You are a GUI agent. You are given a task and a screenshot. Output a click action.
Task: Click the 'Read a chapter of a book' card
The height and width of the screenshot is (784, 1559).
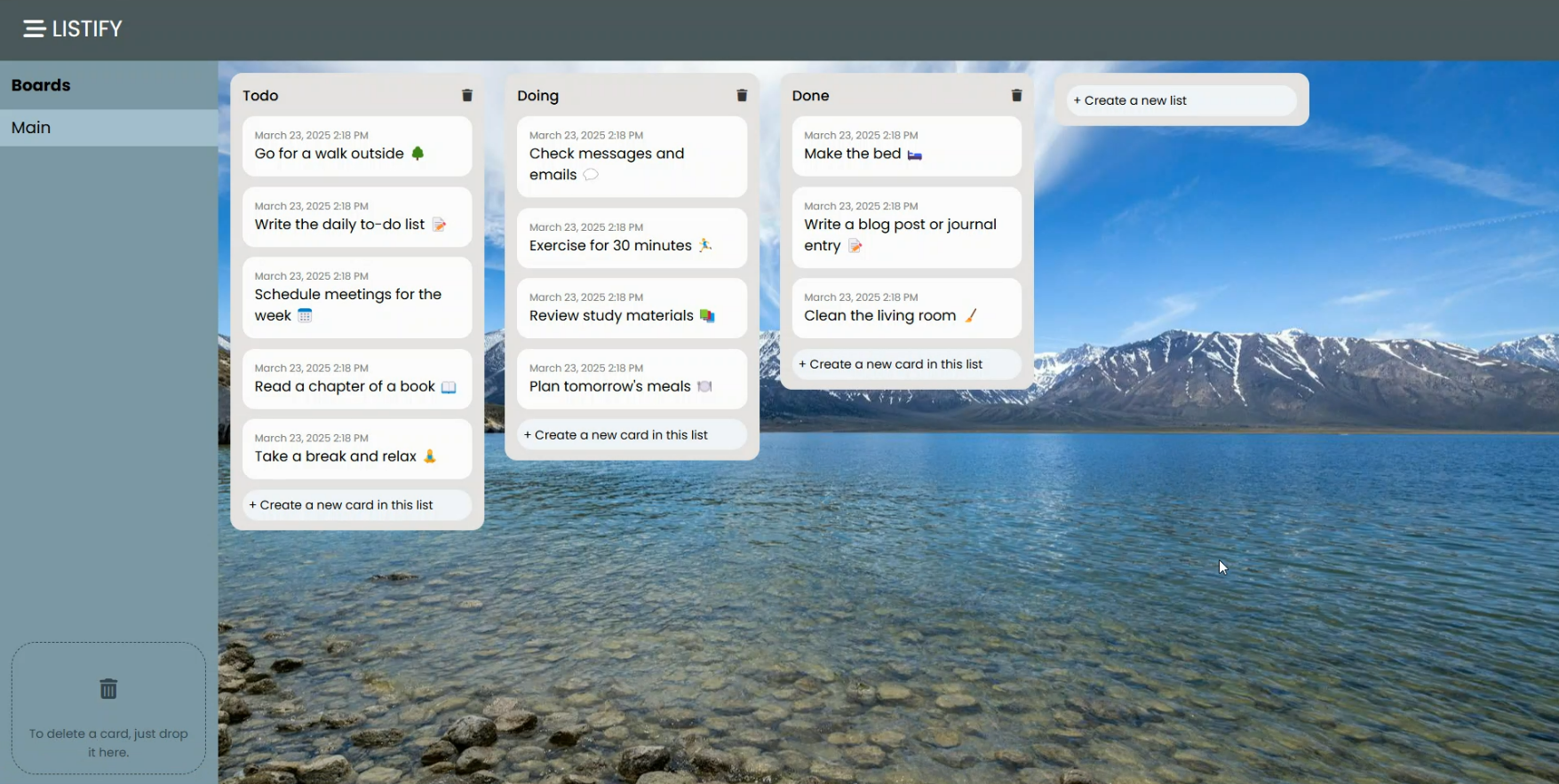[x=356, y=378]
